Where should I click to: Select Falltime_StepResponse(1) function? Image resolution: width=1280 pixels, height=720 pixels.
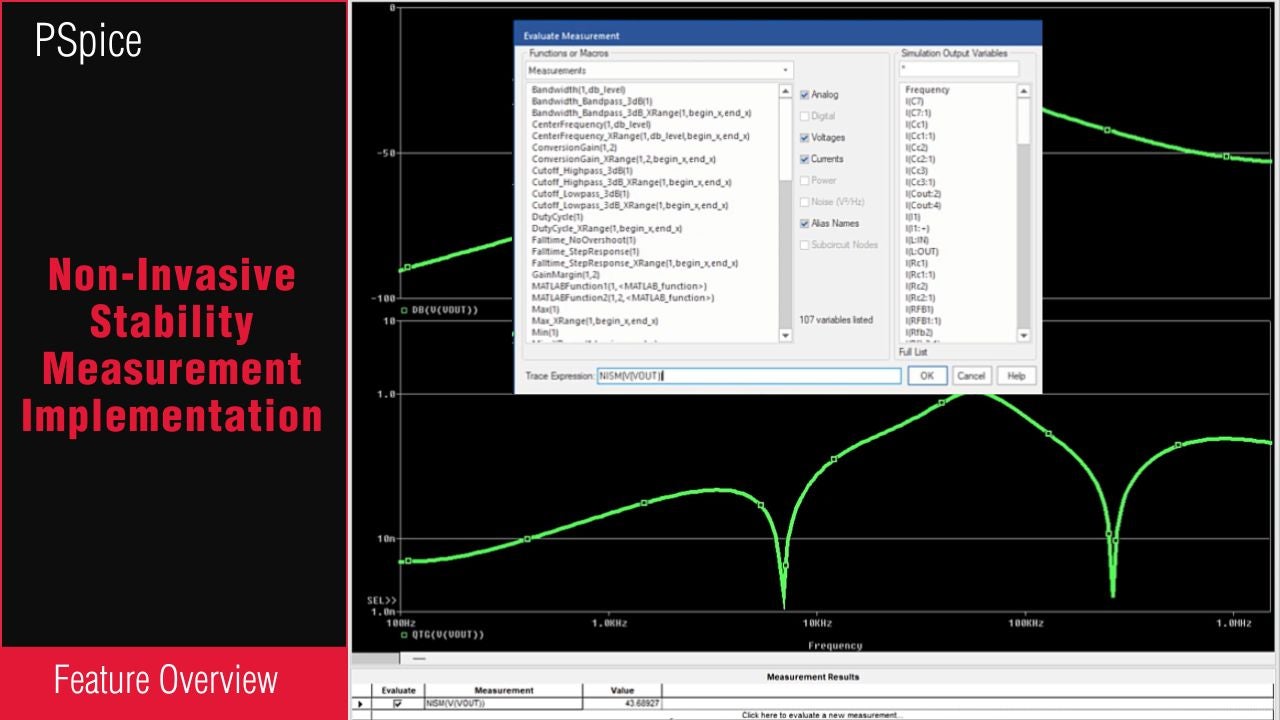(x=585, y=252)
